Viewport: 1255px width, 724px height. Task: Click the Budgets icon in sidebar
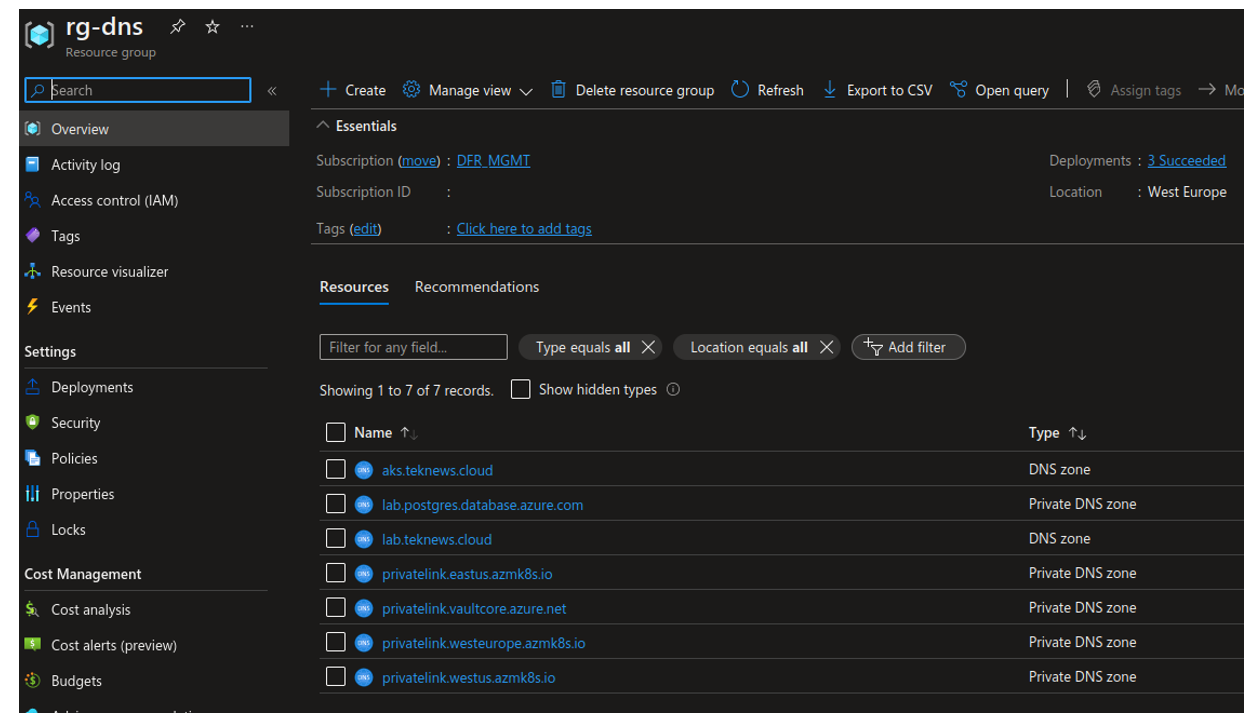click(x=33, y=680)
